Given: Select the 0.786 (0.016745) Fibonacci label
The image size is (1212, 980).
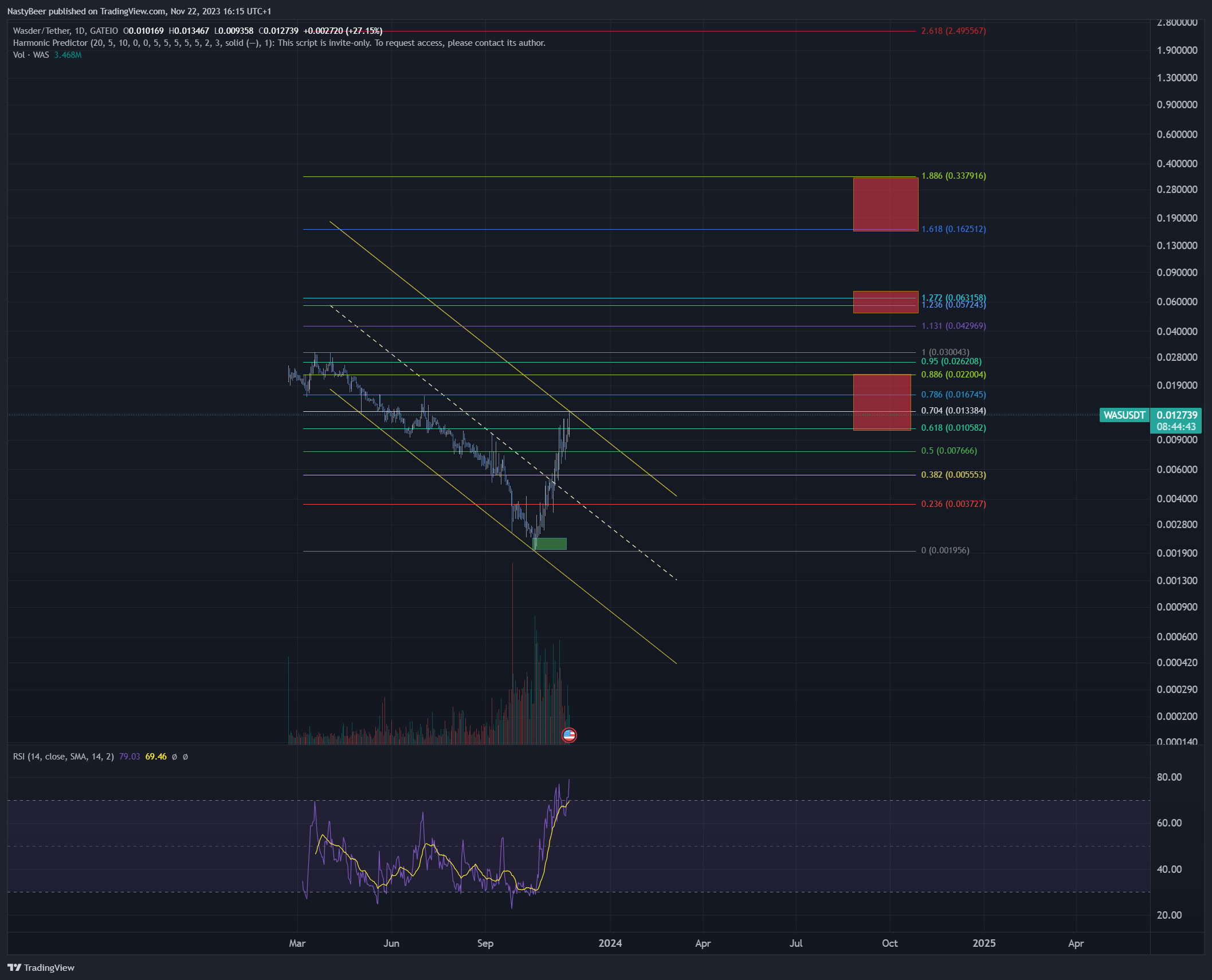Looking at the screenshot, I should tap(954, 395).
